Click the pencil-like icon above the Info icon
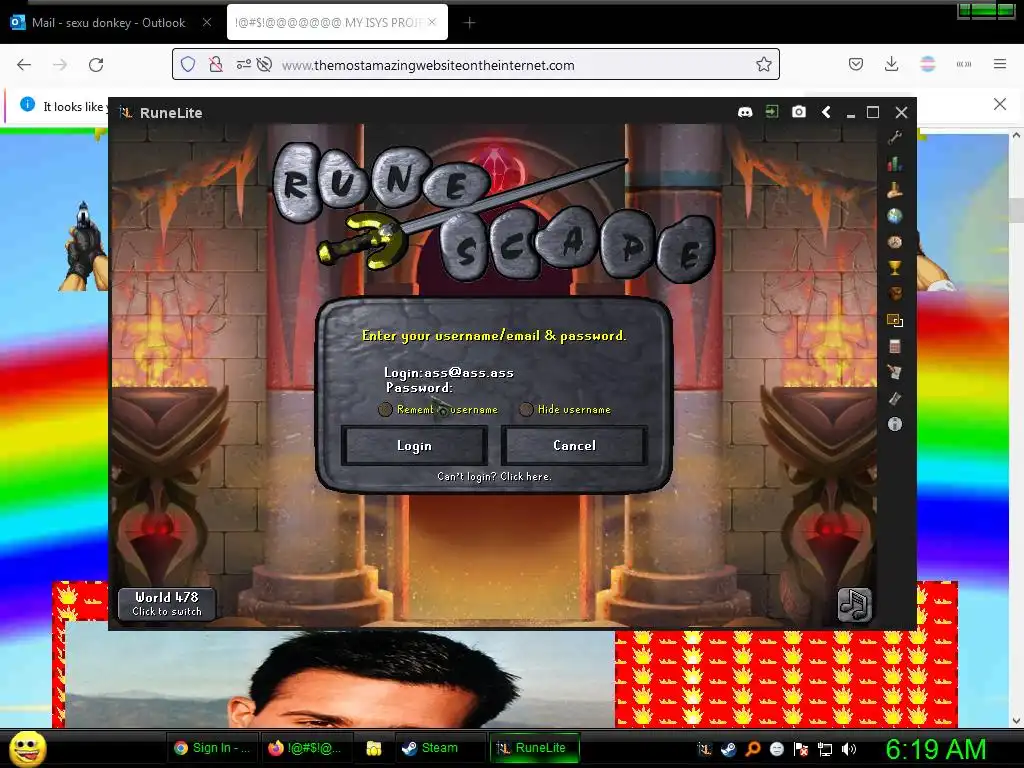The width and height of the screenshot is (1024, 768). (x=895, y=398)
